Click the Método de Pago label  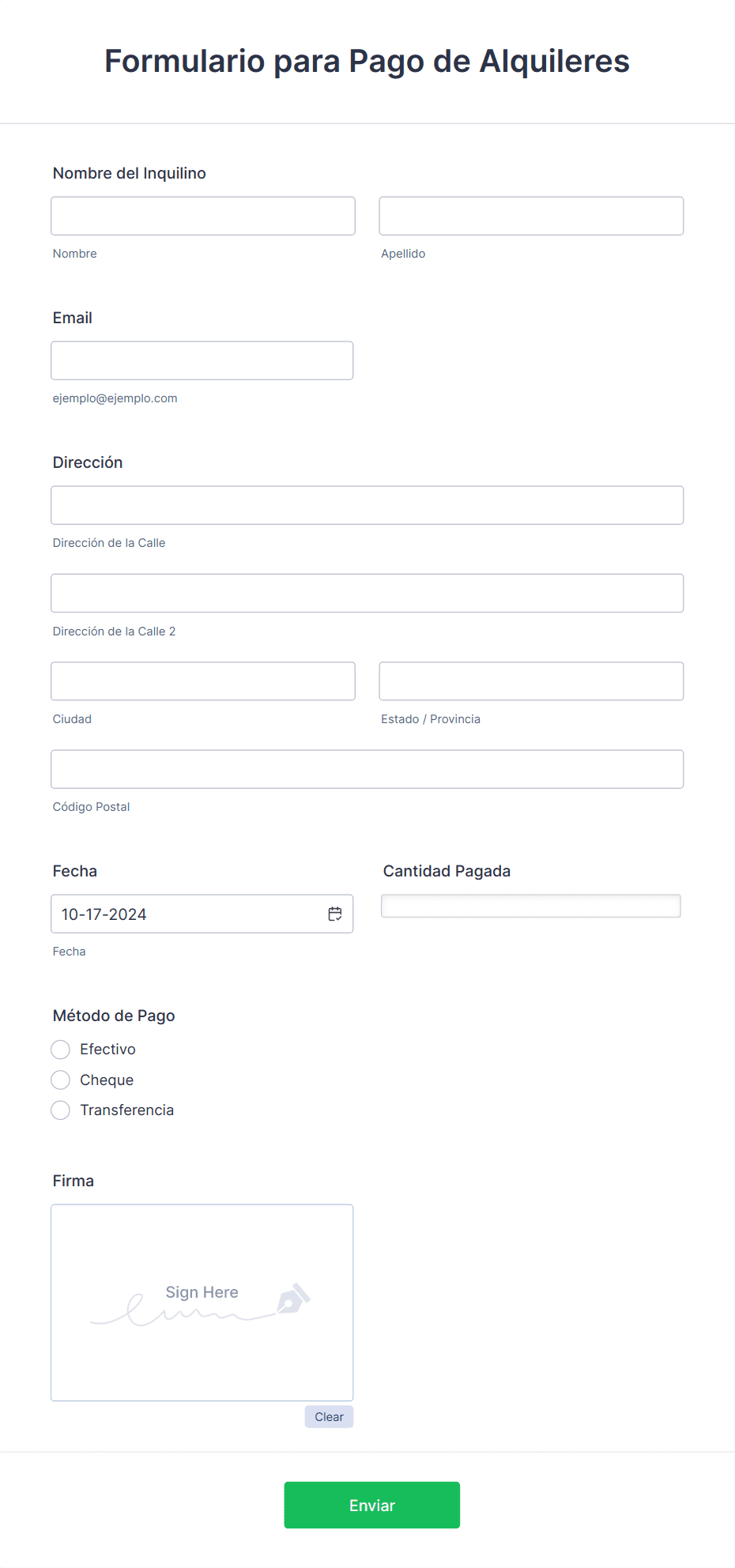(114, 1016)
